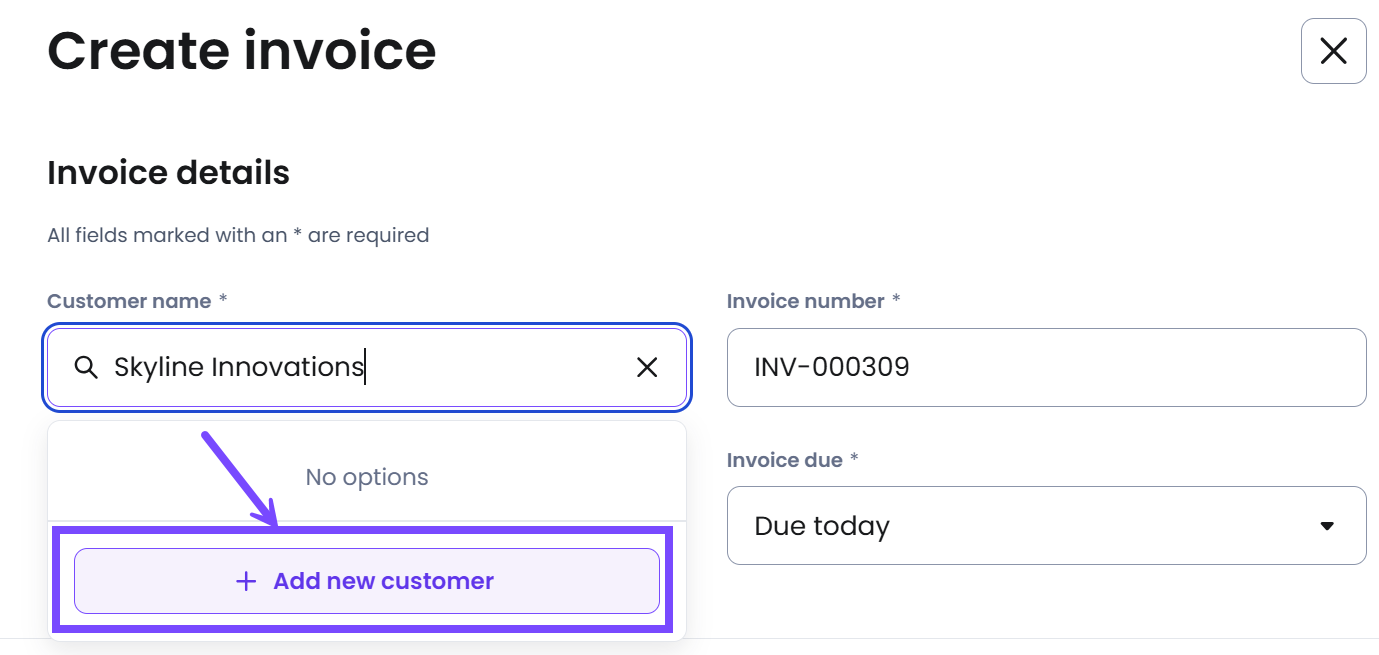Close the Create invoice dialog
This screenshot has height=655, width=1379.
click(x=1333, y=51)
